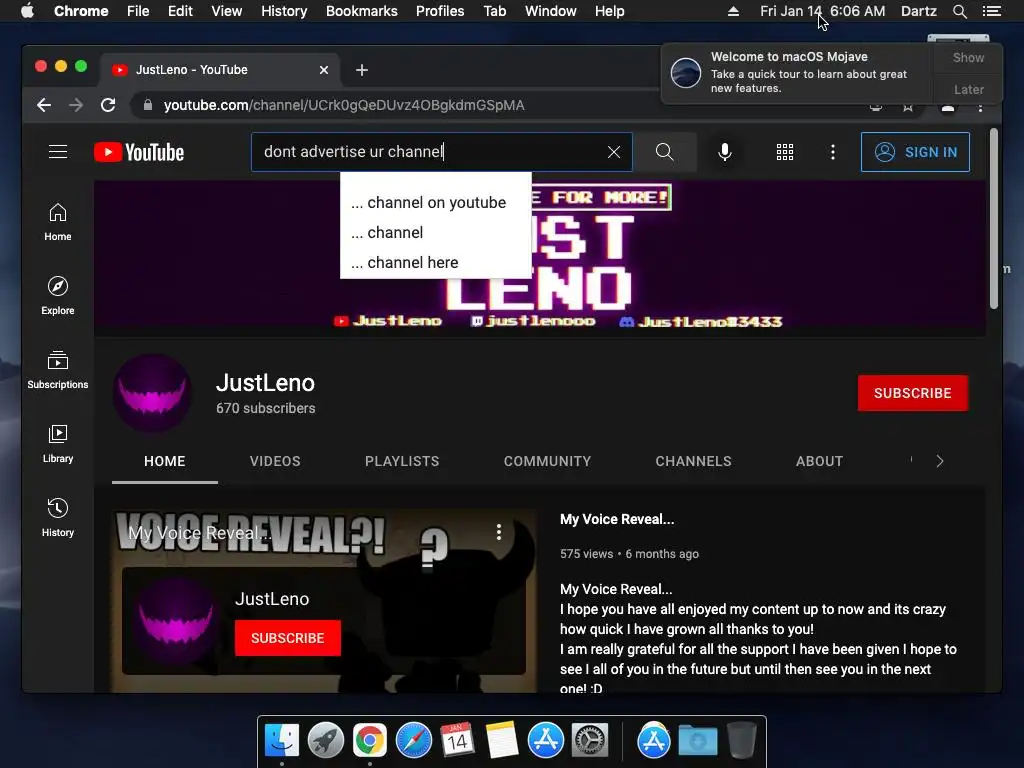Open History in the sidebar

57,517
